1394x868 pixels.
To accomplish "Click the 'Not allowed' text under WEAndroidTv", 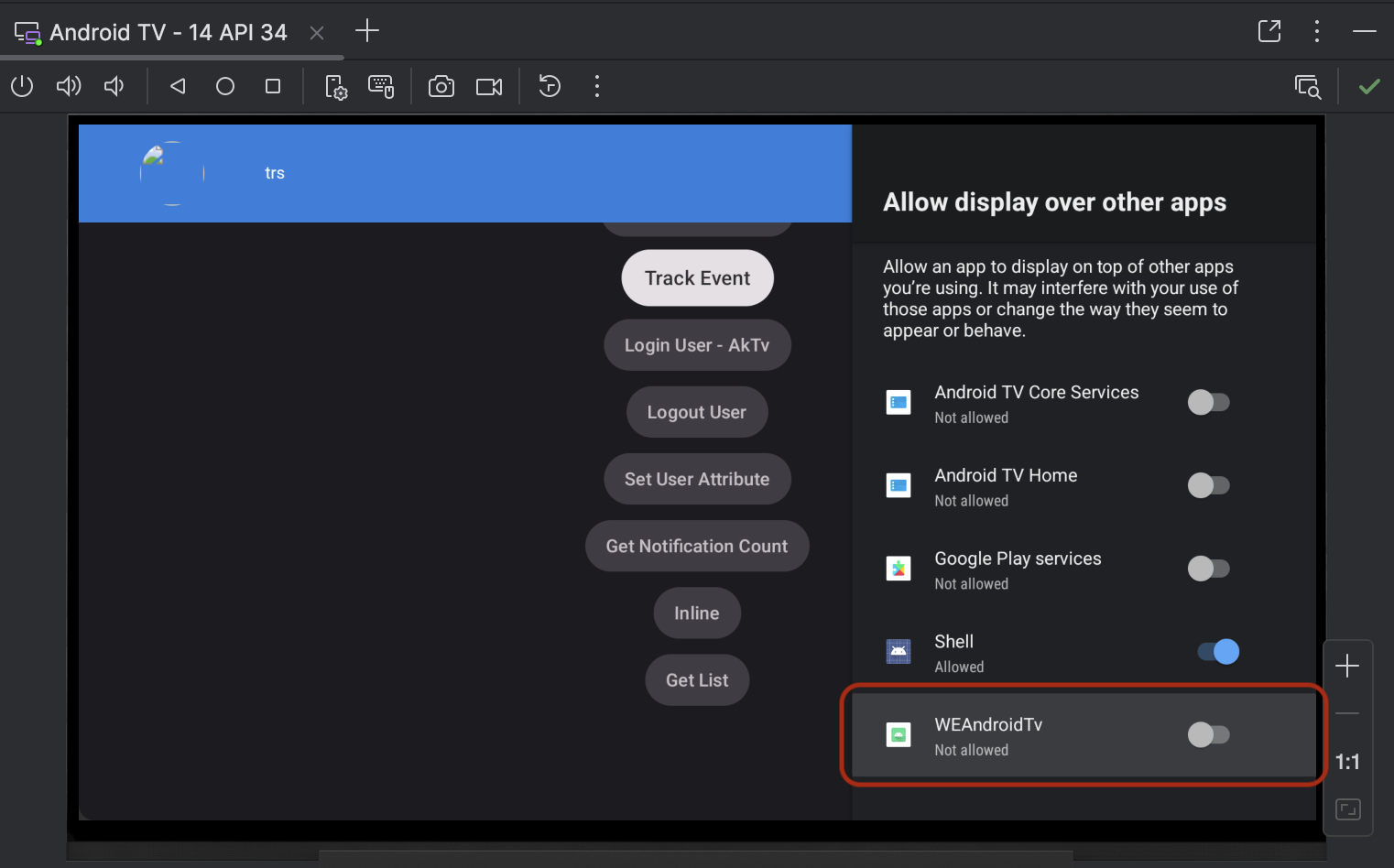I will (x=972, y=750).
